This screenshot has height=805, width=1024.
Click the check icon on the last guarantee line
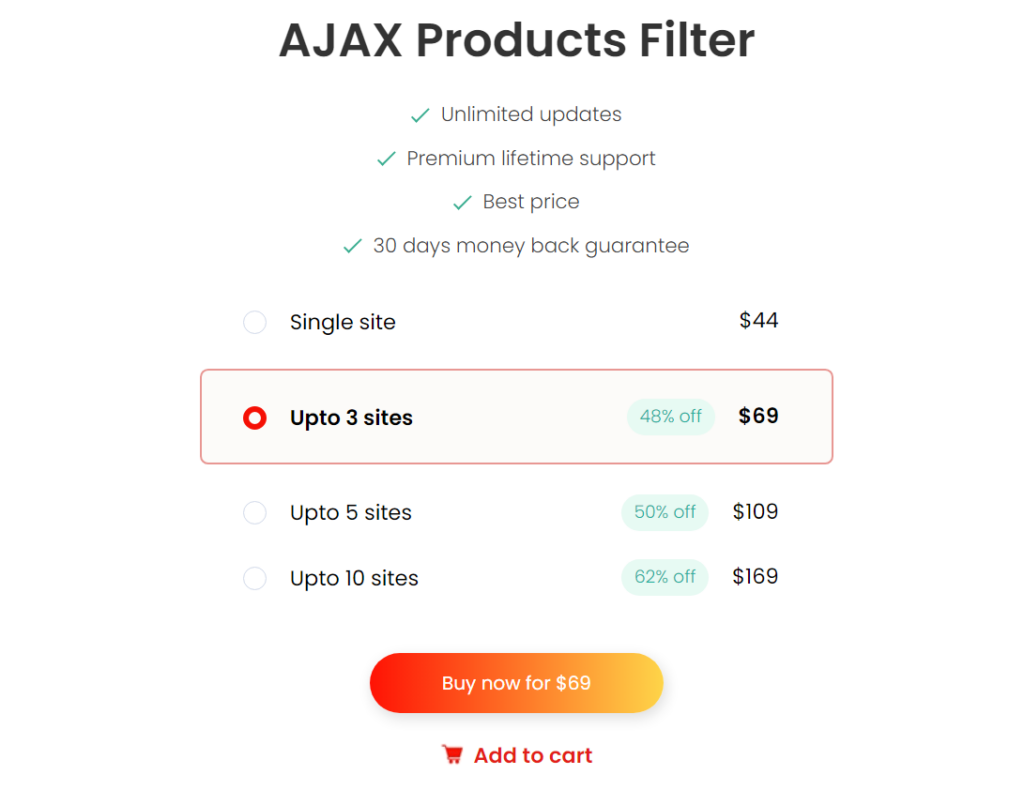point(350,246)
